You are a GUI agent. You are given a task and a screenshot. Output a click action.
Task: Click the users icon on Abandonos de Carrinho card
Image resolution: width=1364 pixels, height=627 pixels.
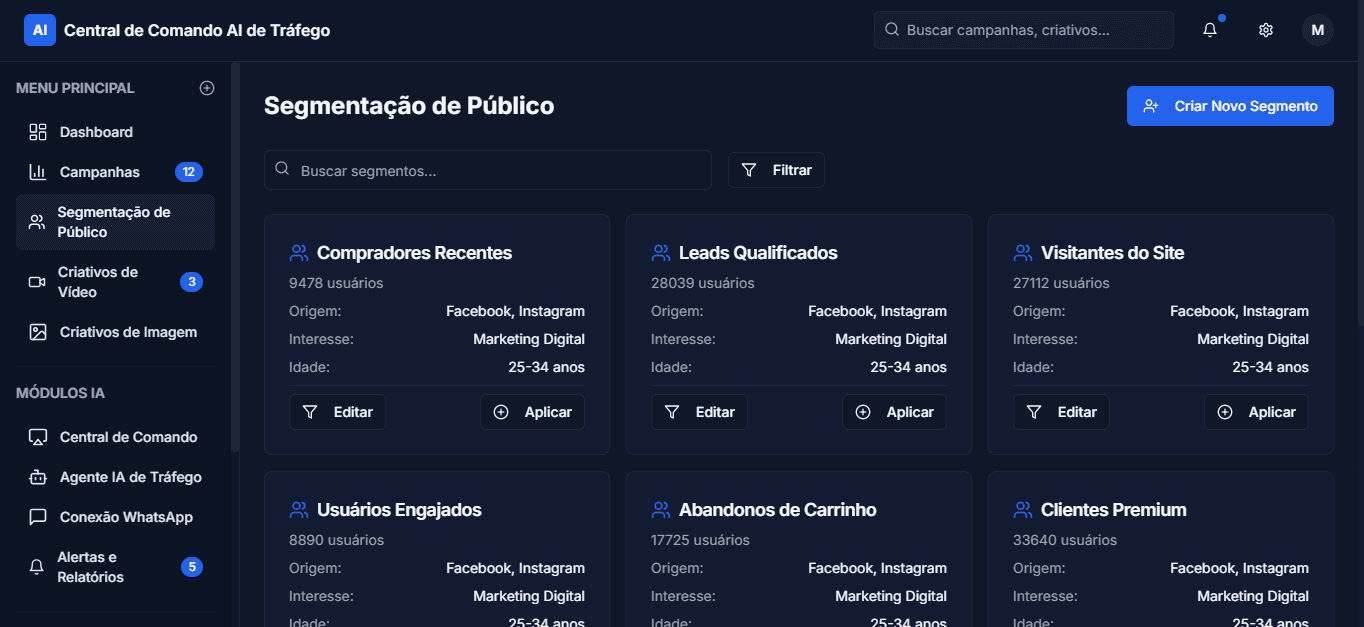660,510
